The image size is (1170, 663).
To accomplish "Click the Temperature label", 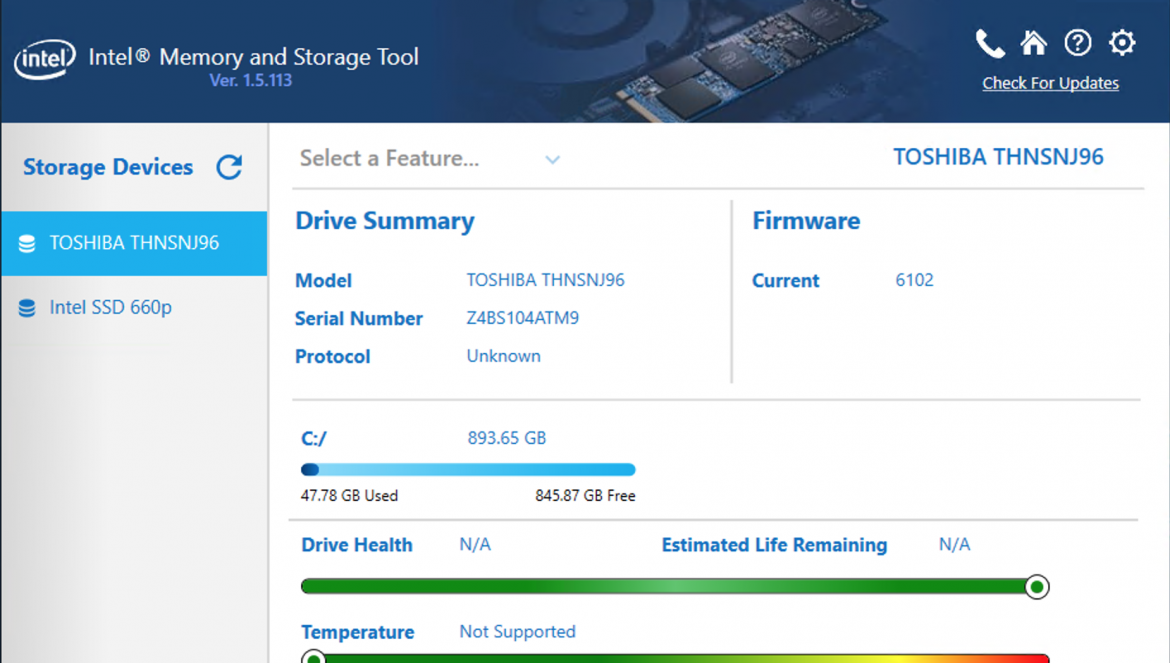I will click(357, 632).
